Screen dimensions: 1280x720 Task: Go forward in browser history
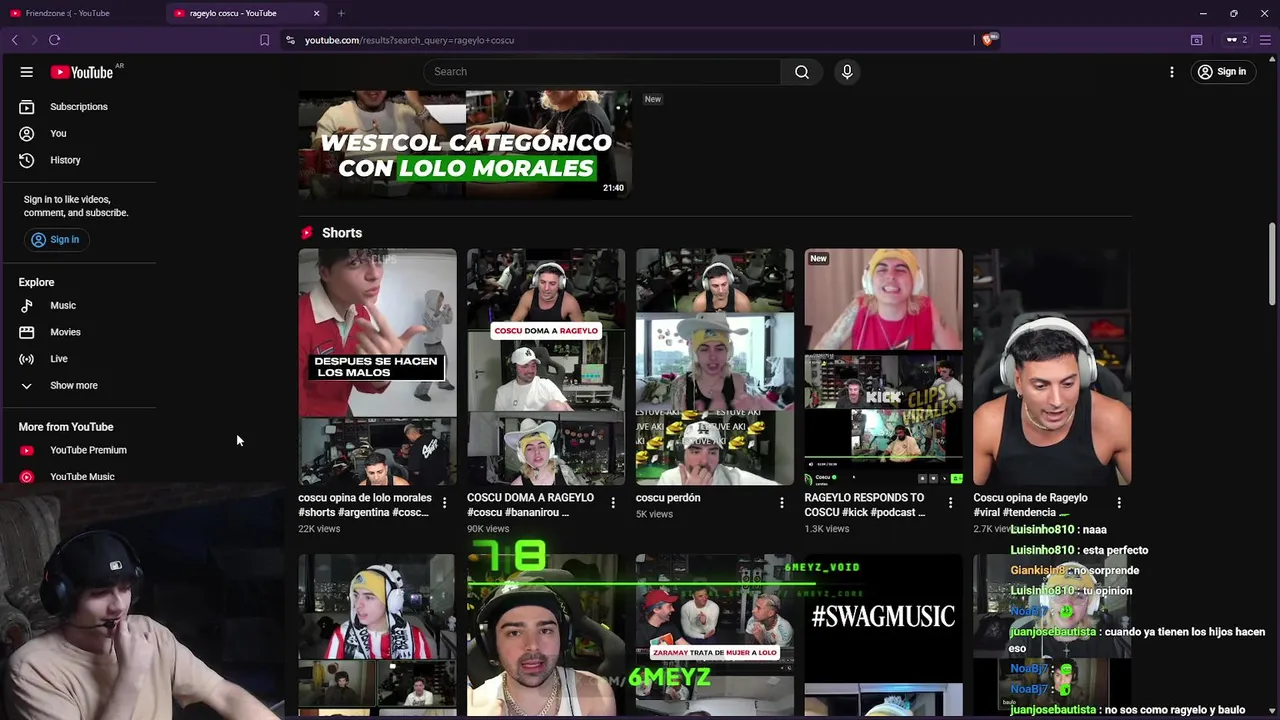click(34, 40)
